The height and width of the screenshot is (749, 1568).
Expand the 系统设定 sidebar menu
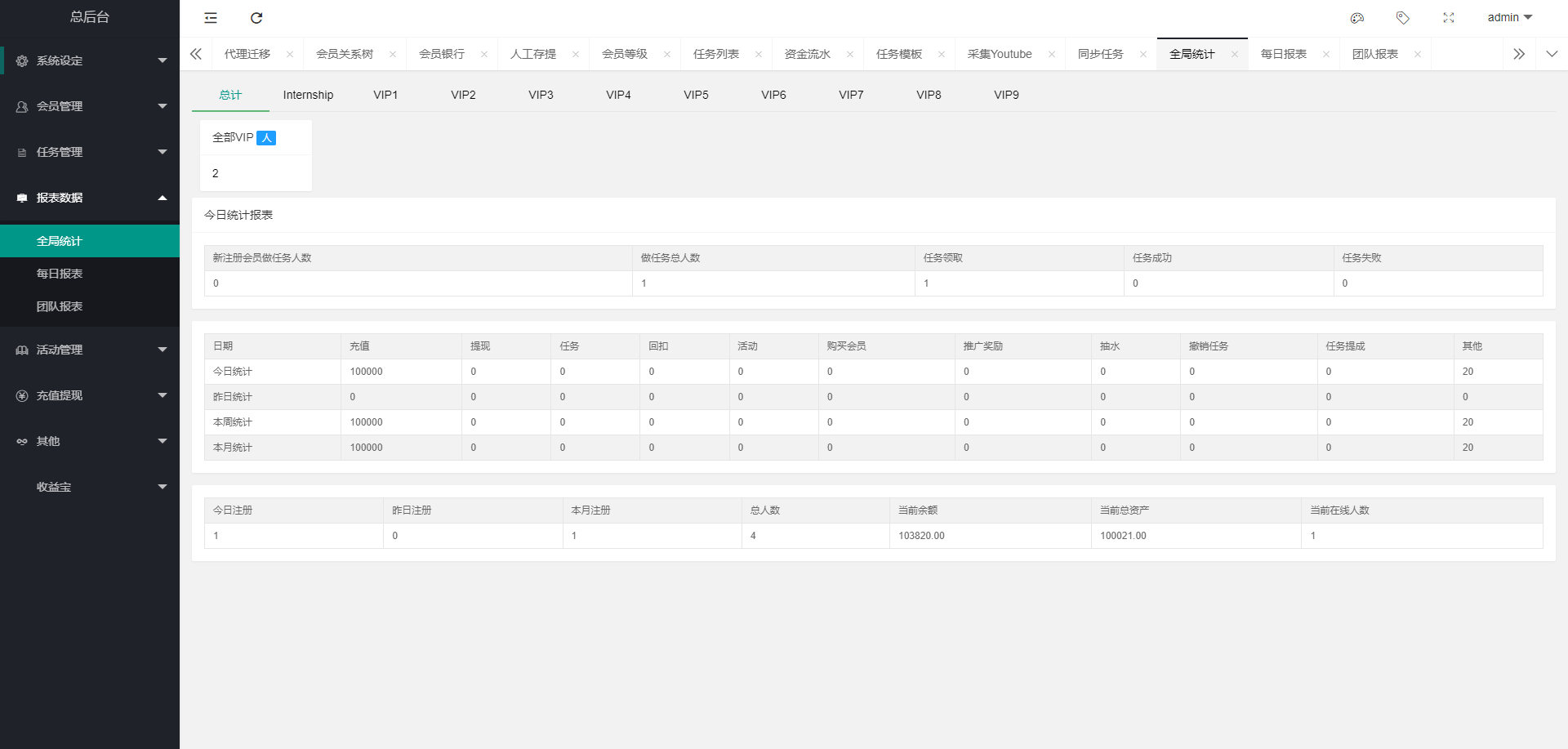point(90,60)
